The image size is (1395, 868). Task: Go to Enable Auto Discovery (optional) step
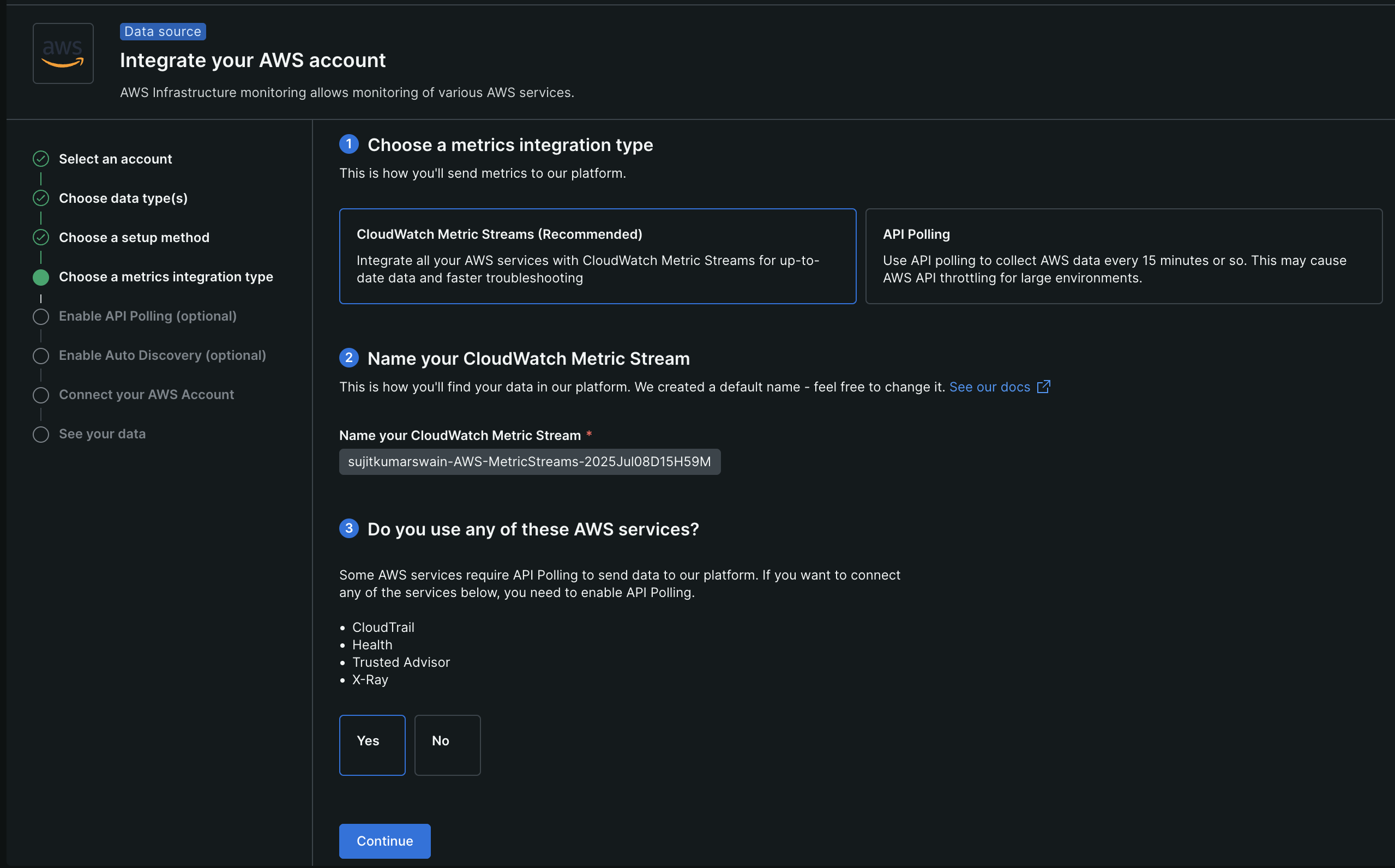(x=162, y=355)
